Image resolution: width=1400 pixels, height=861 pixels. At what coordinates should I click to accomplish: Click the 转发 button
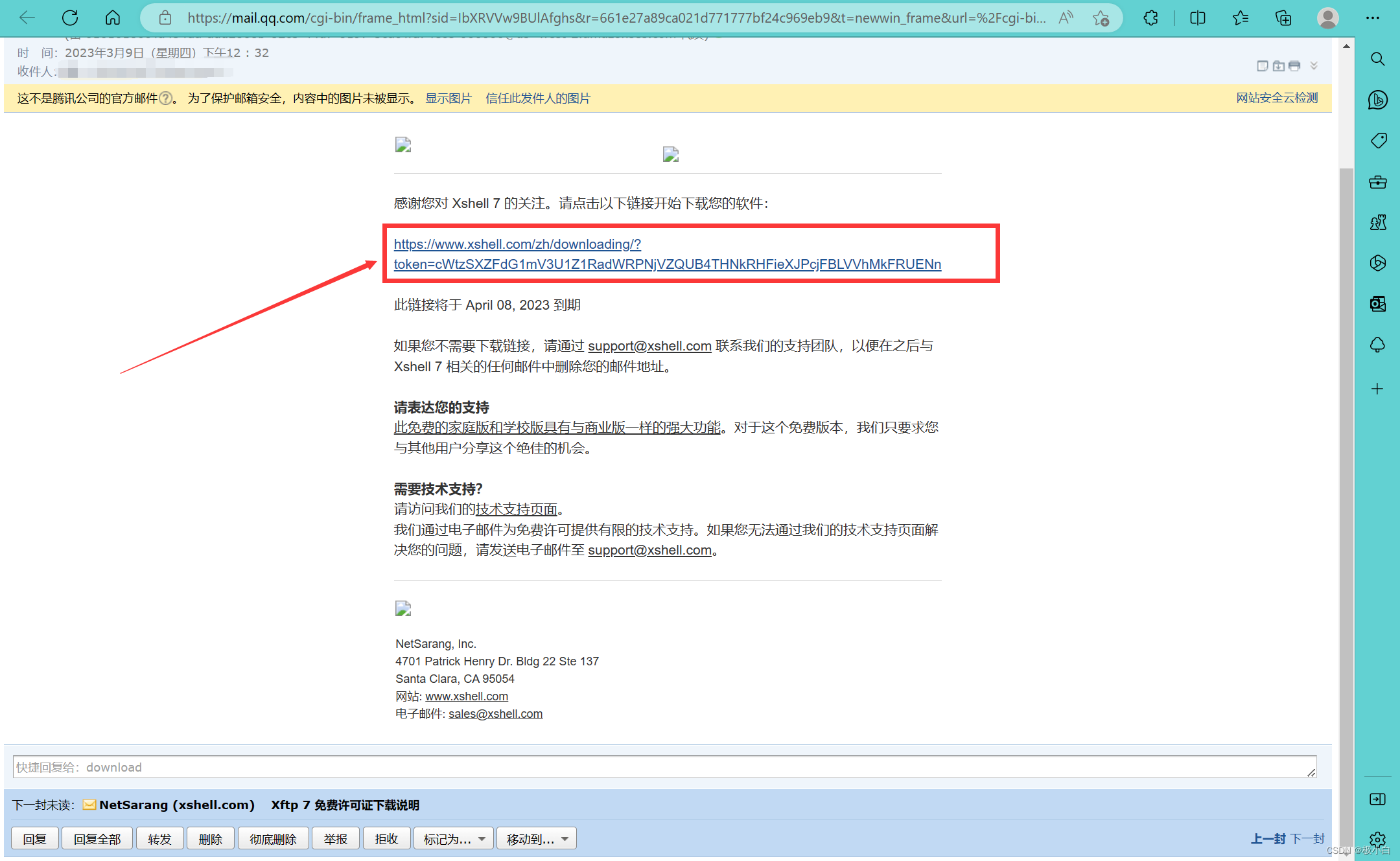[x=159, y=839]
